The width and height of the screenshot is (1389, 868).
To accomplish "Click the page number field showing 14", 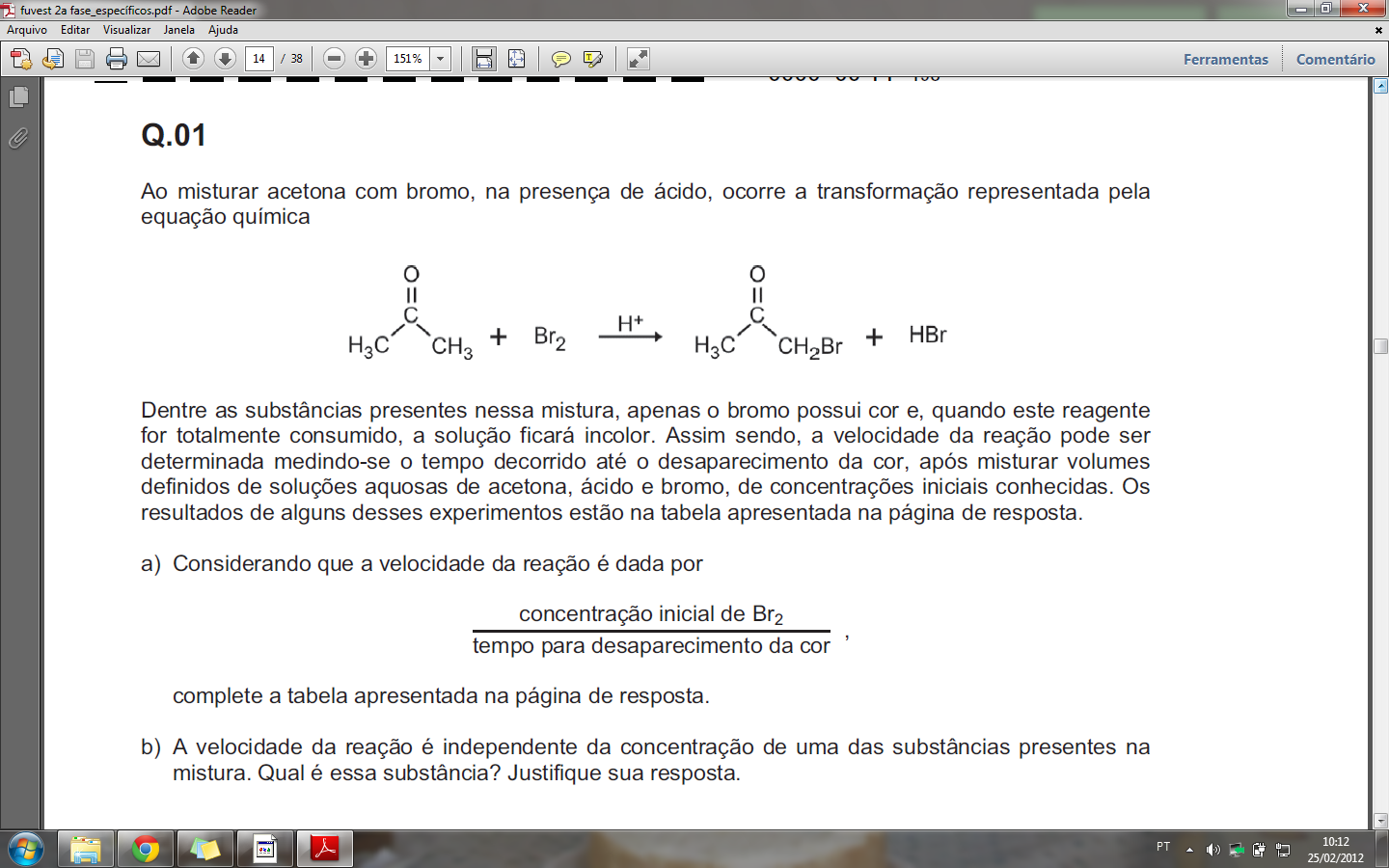I will point(259,59).
